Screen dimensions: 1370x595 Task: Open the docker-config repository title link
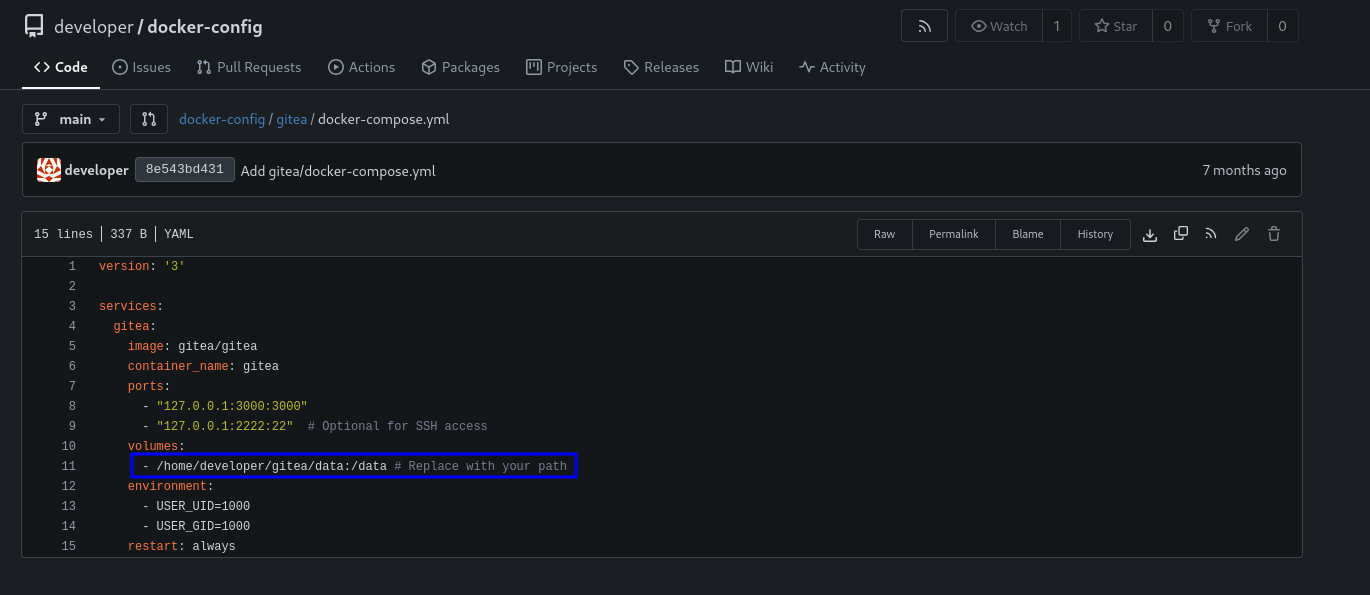click(x=205, y=27)
